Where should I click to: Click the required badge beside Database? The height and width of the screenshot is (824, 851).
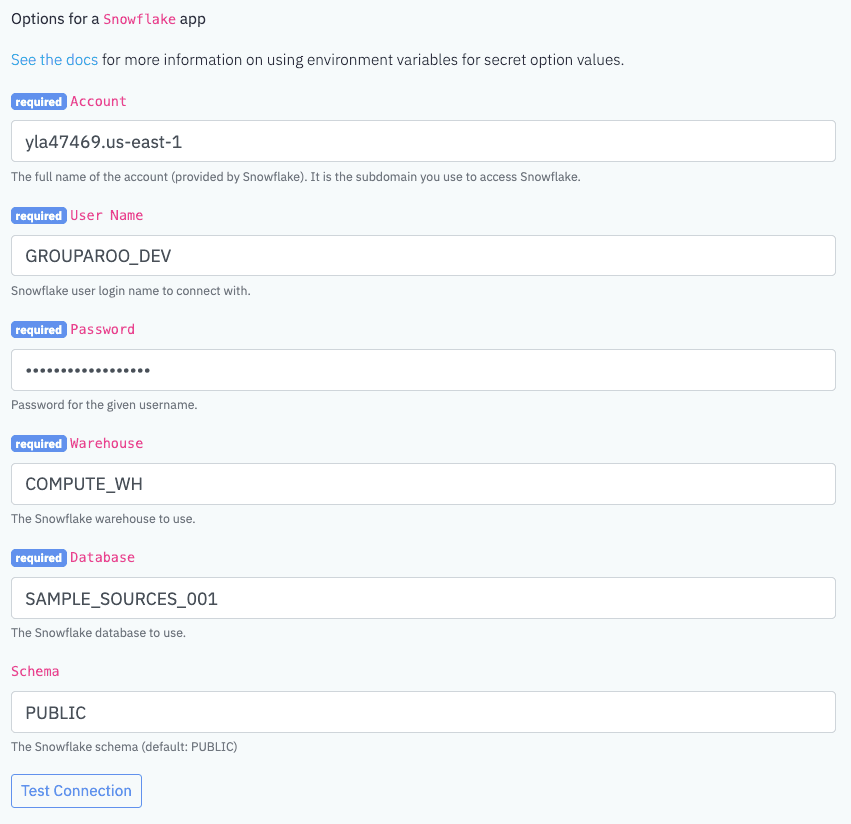[39, 557]
